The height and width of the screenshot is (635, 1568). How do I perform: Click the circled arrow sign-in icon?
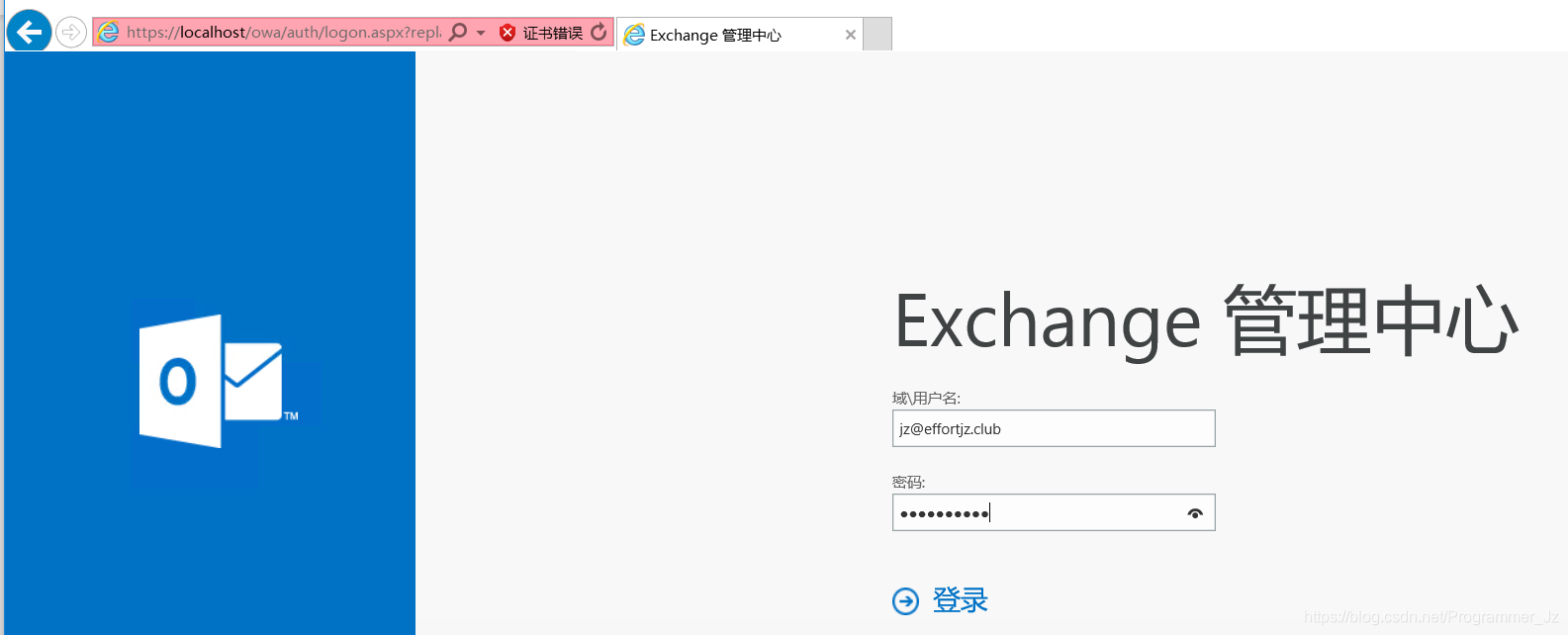coord(905,600)
